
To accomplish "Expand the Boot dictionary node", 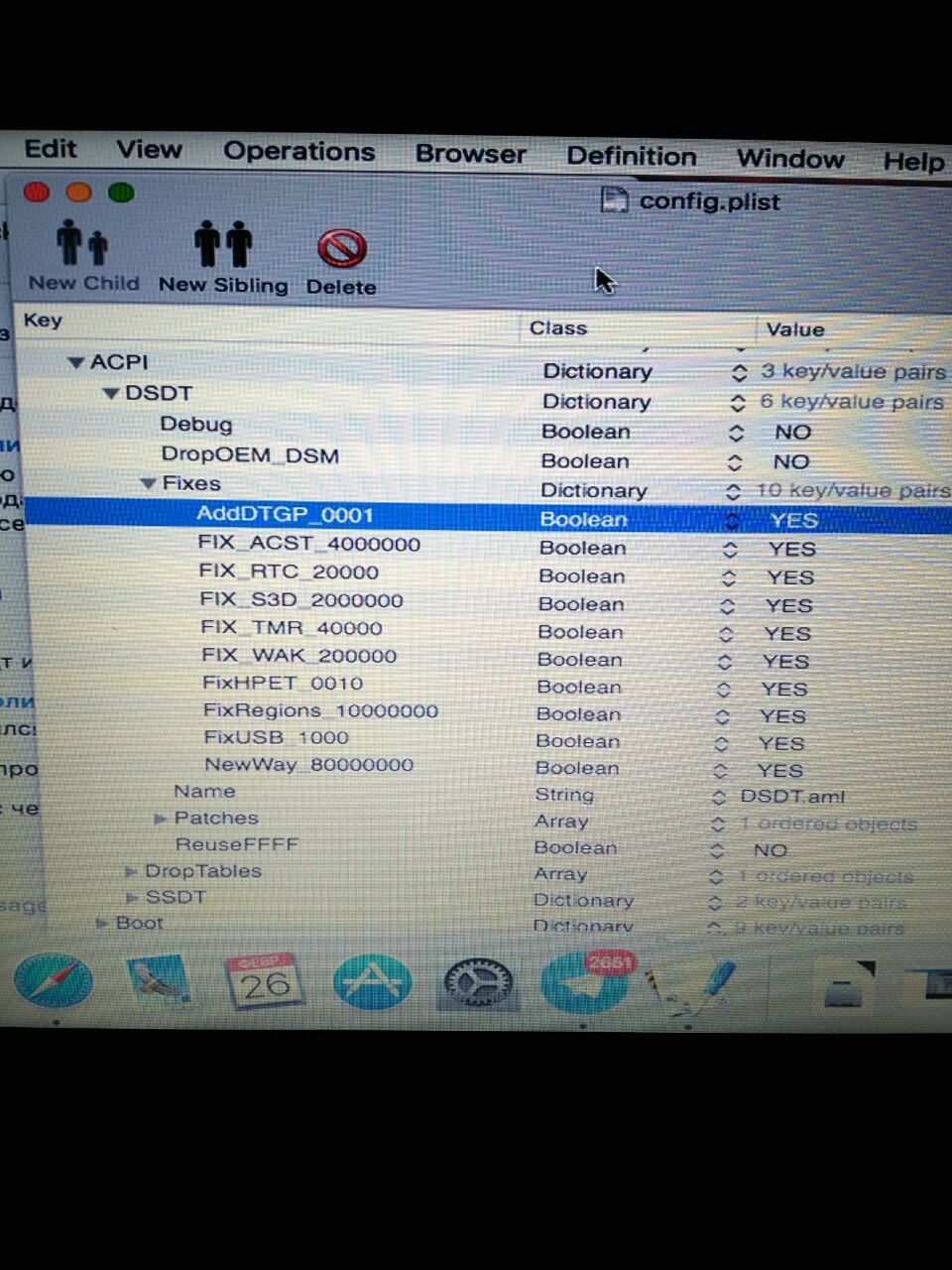I will [101, 923].
